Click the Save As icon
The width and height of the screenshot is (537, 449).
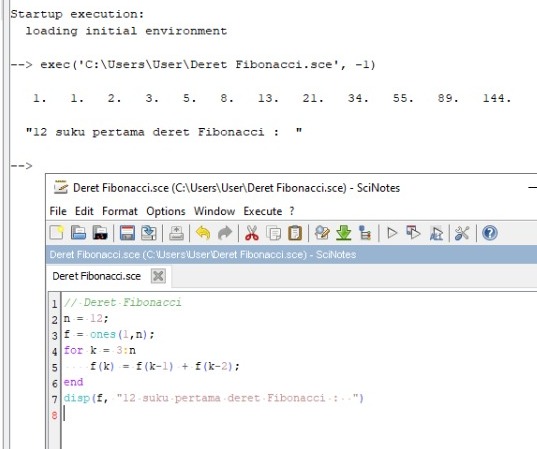149,233
